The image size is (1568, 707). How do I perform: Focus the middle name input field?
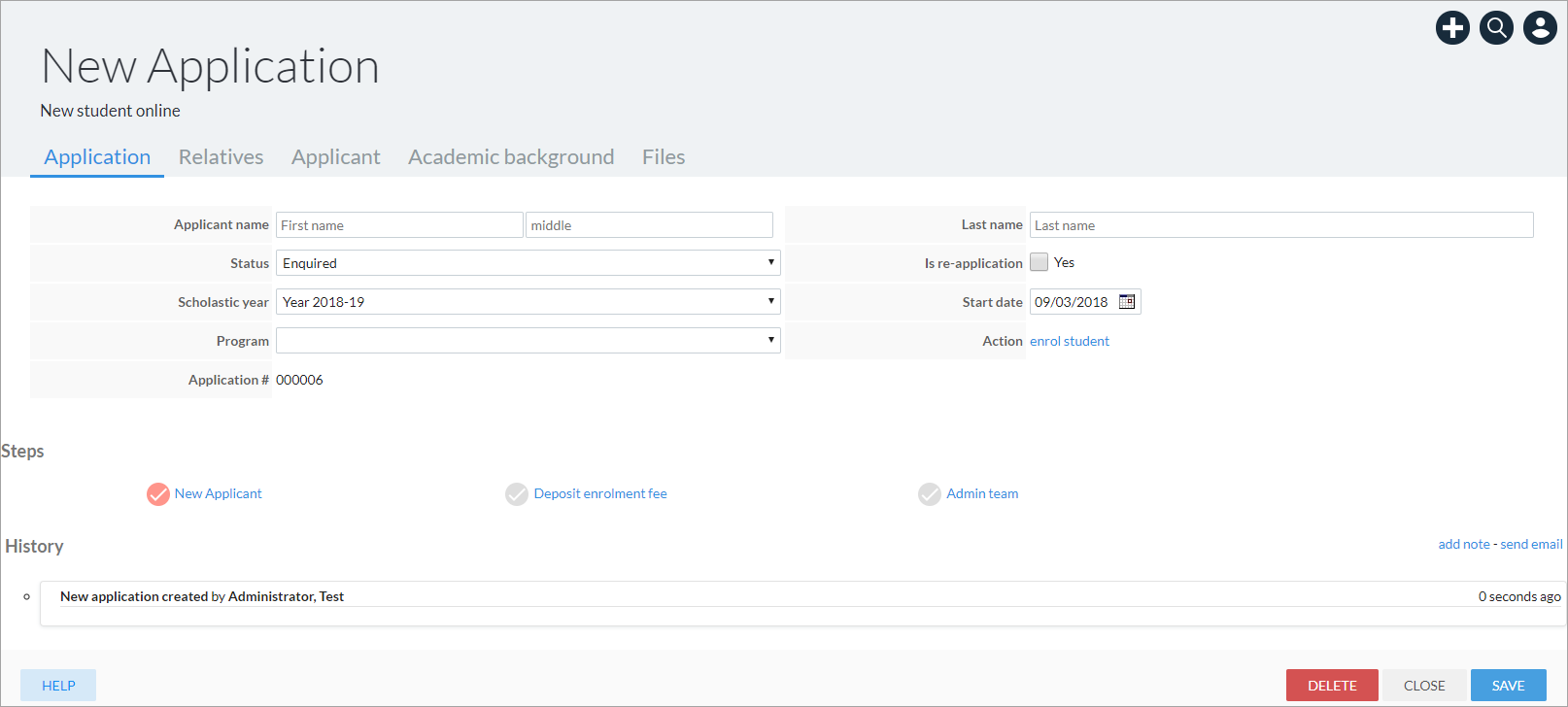pyautogui.click(x=649, y=225)
